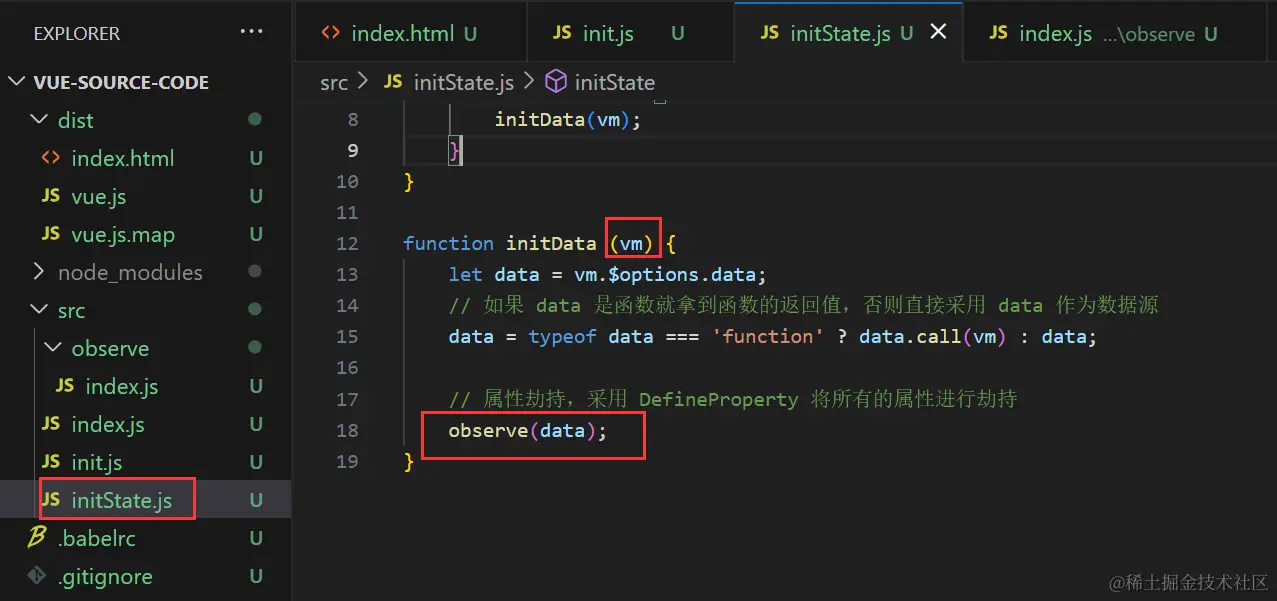Viewport: 1277px width, 601px height.
Task: Click git icon next to .gitignore
Action: point(36,576)
